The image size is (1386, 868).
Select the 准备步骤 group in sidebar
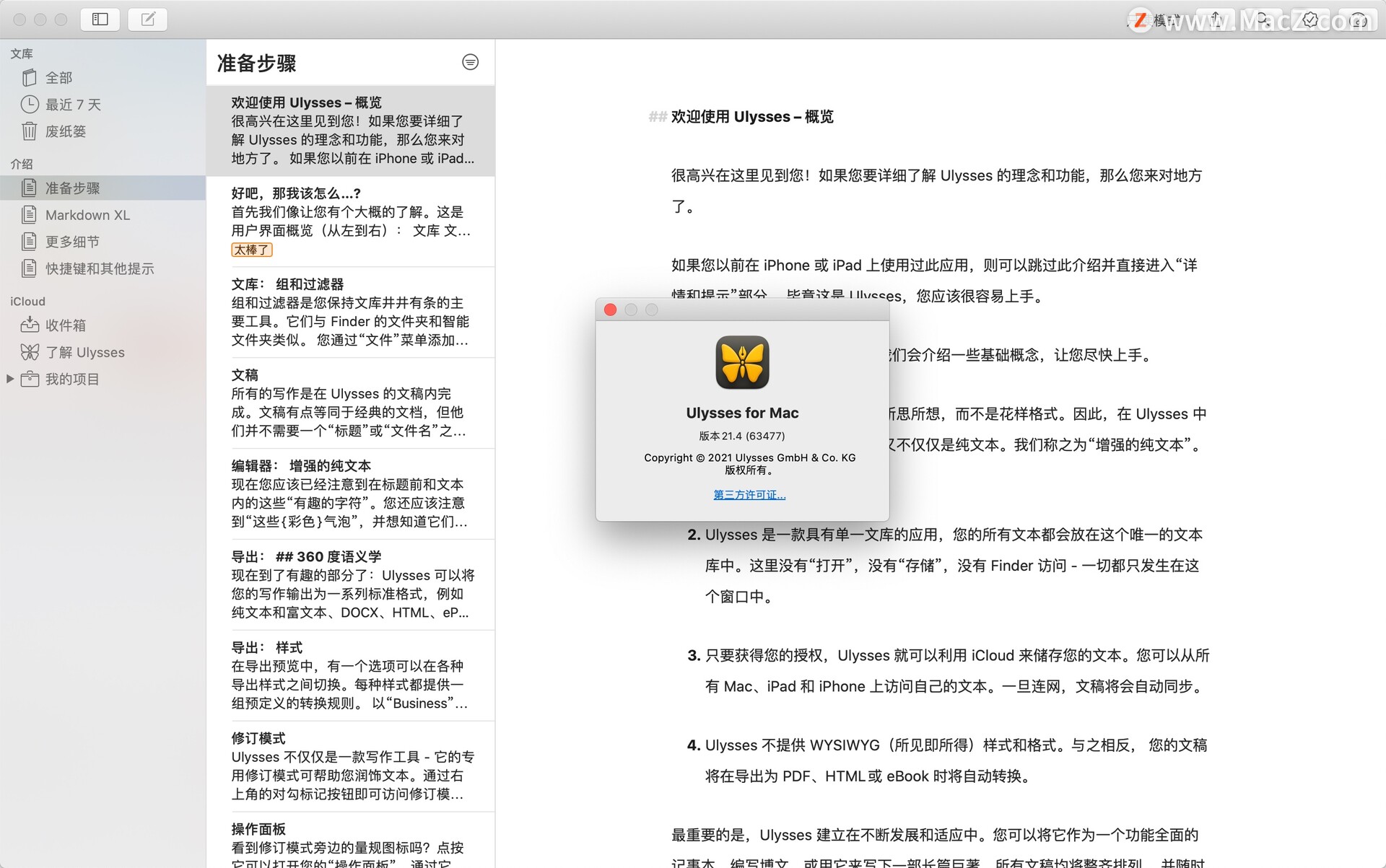(103, 188)
